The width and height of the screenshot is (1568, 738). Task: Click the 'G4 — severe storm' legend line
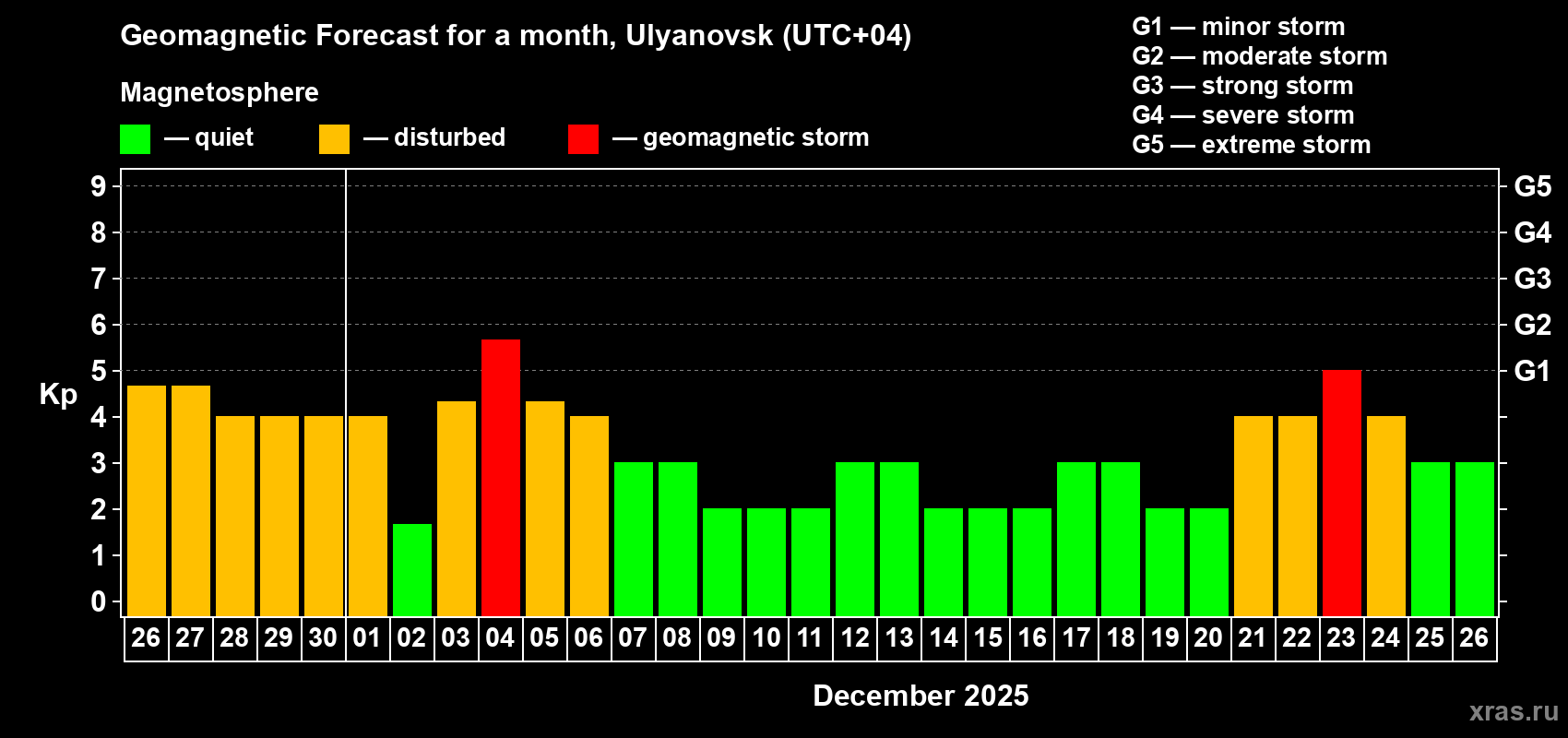(x=1242, y=115)
